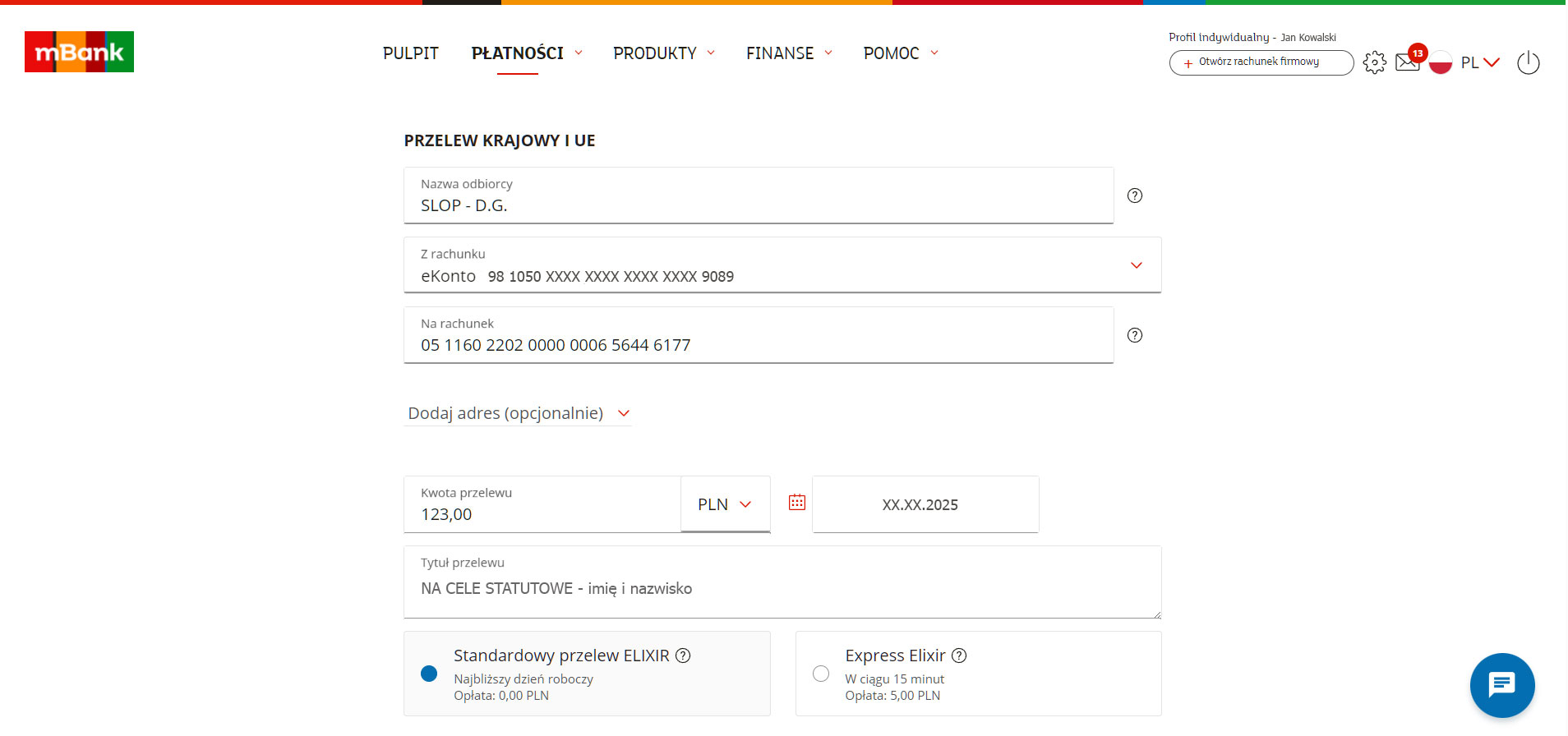This screenshot has height=736, width=1568.
Task: Open the chat bubble assistant
Action: coord(1501,684)
